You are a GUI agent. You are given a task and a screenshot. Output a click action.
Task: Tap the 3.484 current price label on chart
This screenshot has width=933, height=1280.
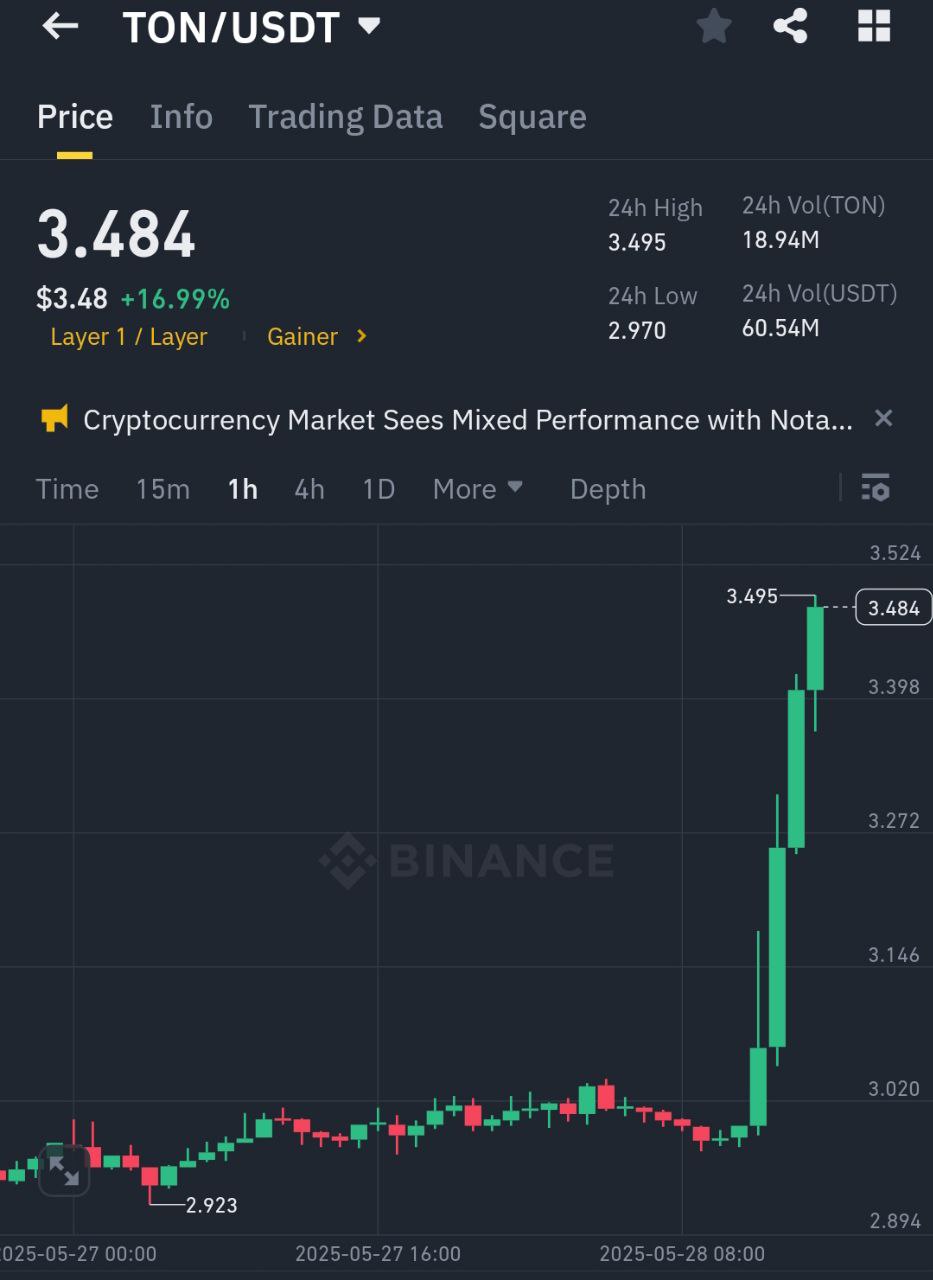893,608
